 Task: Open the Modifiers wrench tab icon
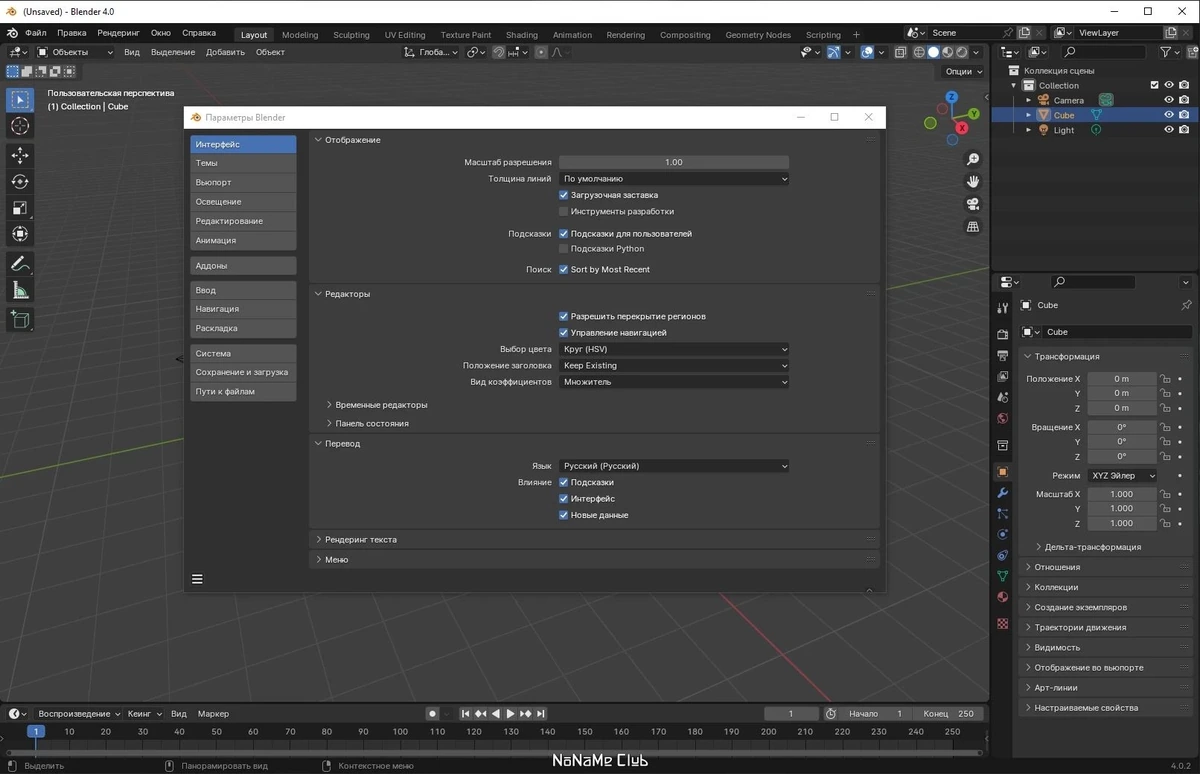pos(1003,492)
